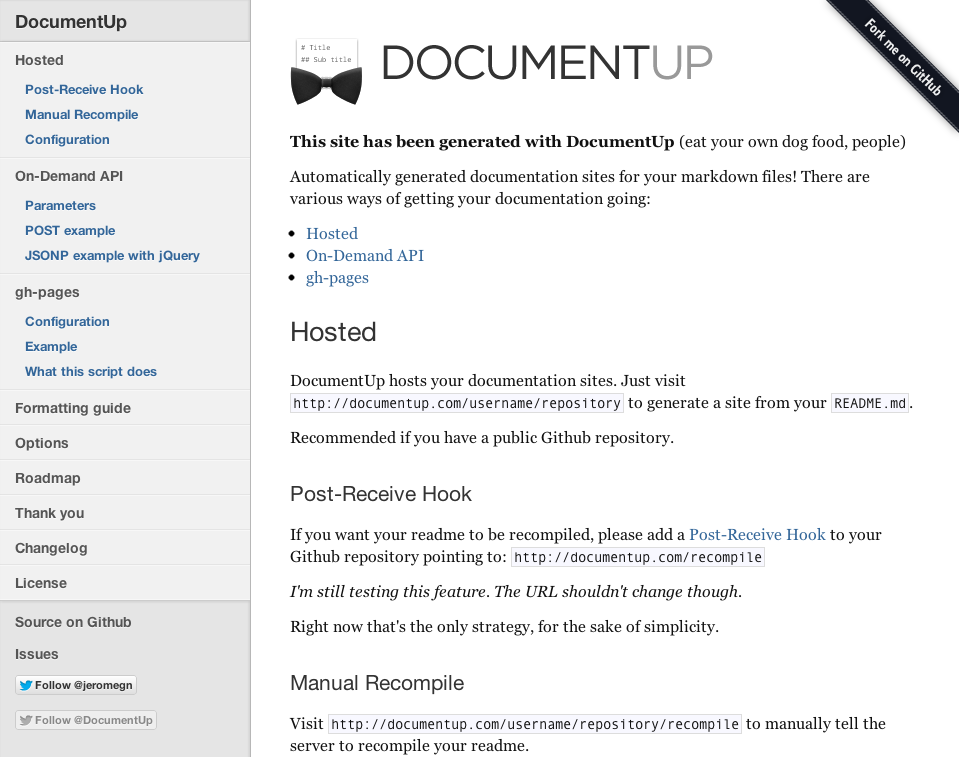Go to License section
The image size is (959, 757).
click(x=41, y=583)
